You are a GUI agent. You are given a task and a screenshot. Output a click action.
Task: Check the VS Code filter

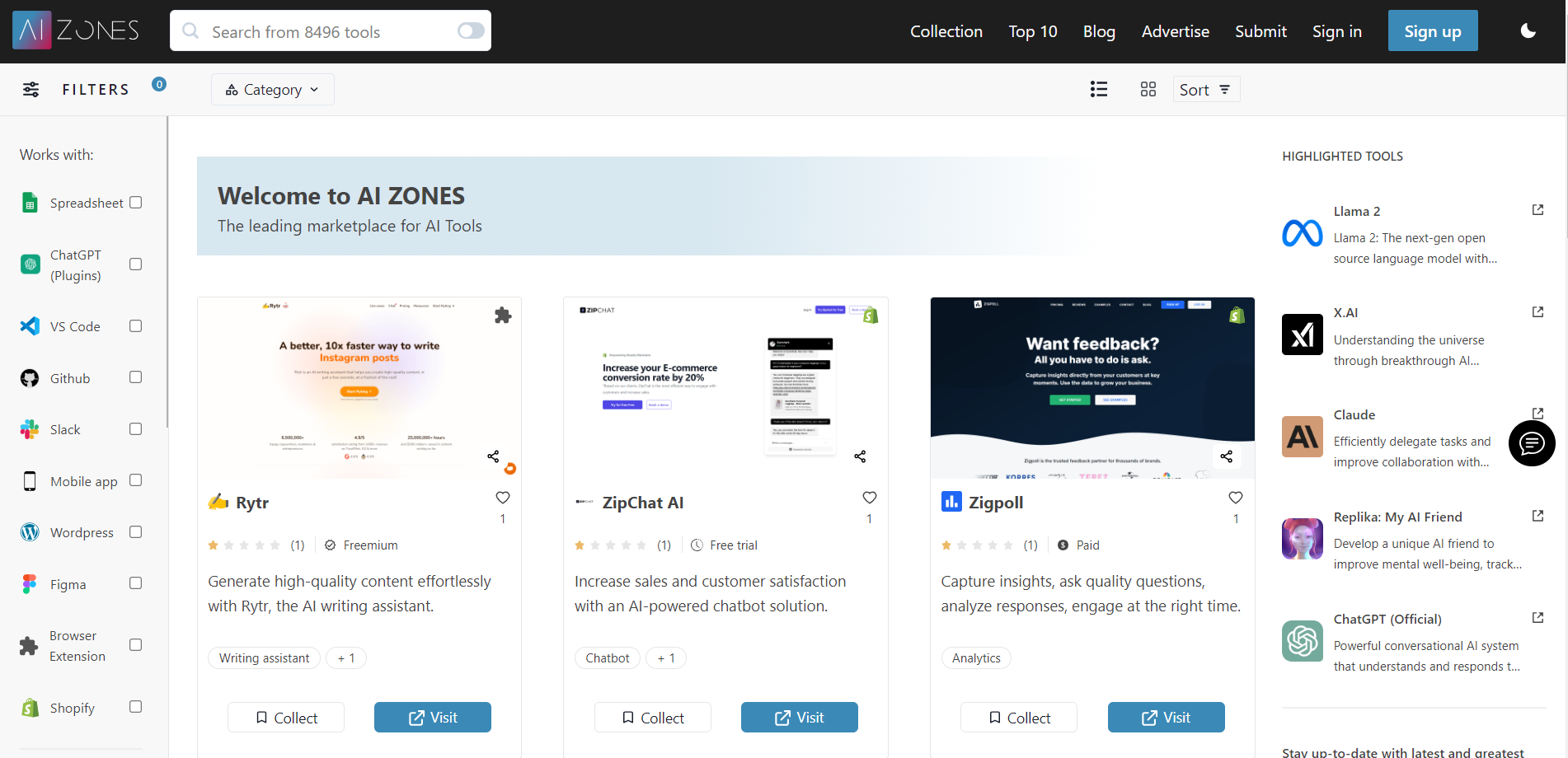point(136,326)
